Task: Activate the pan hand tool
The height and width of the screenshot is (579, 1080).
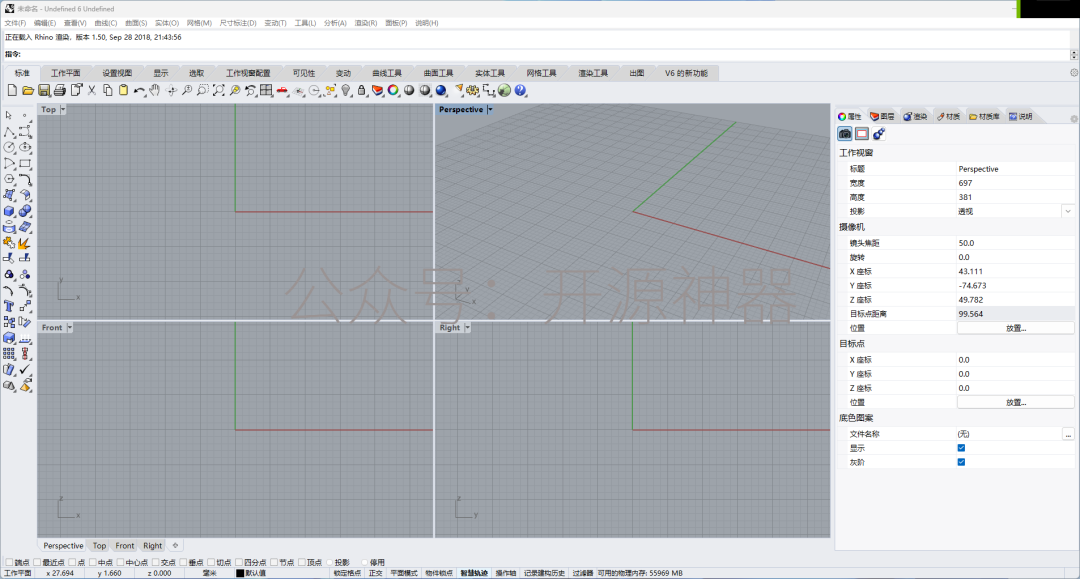Action: point(155,90)
